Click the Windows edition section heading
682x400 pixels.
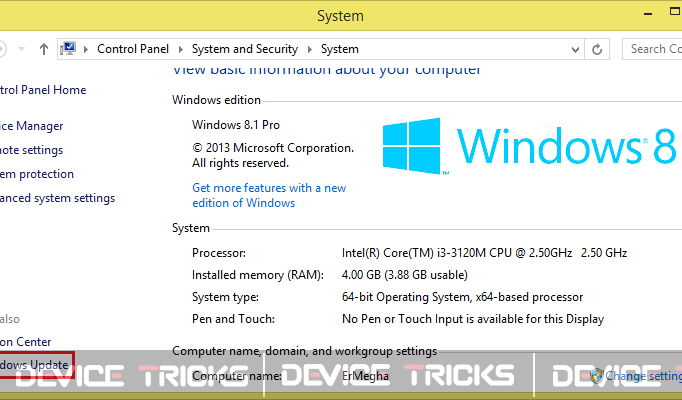[216, 100]
